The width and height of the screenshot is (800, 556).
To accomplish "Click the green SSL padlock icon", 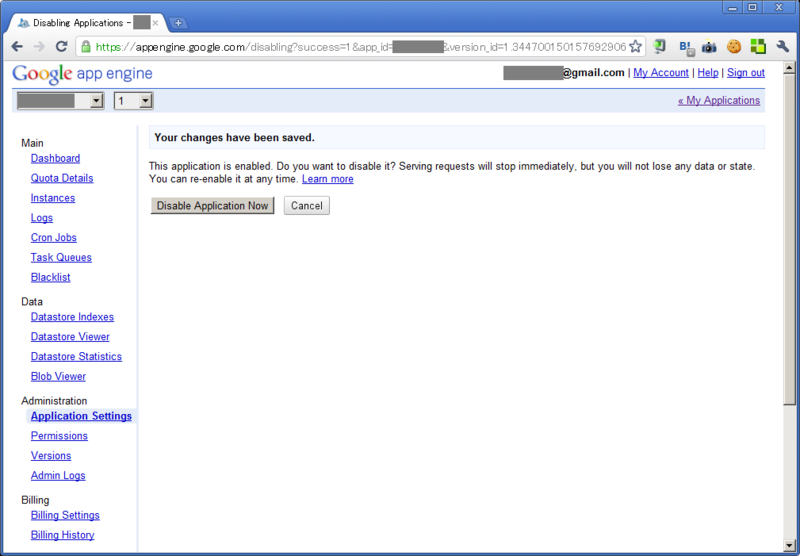I will pos(86,46).
